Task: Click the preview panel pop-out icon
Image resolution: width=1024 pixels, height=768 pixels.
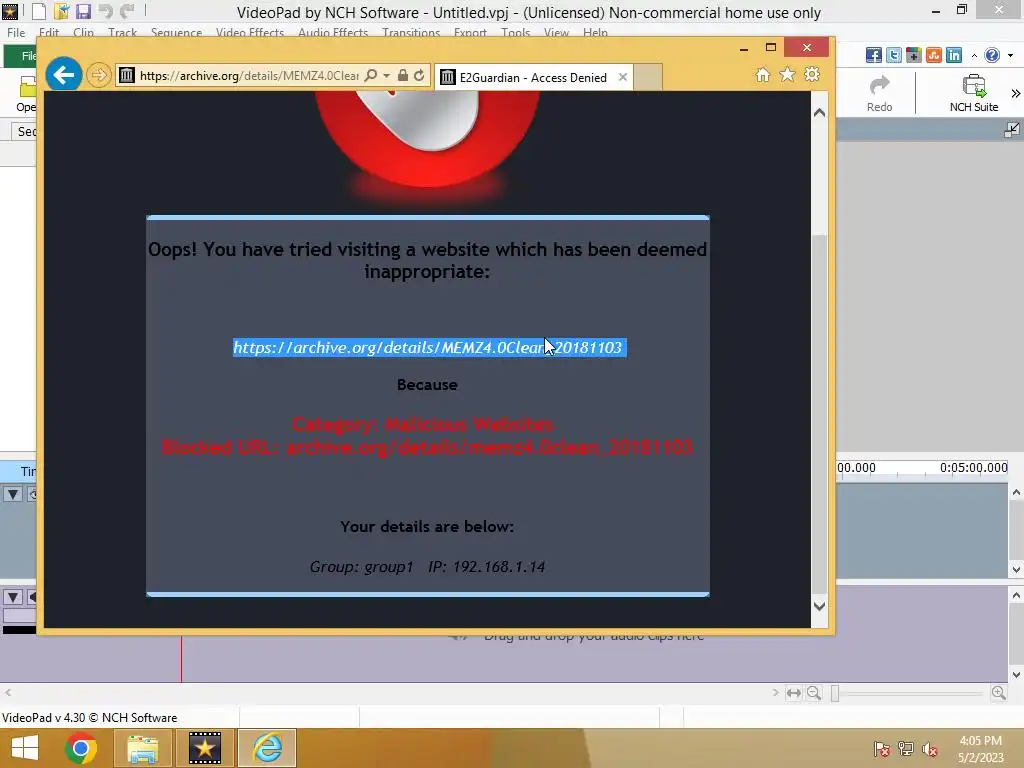Action: click(x=1012, y=130)
